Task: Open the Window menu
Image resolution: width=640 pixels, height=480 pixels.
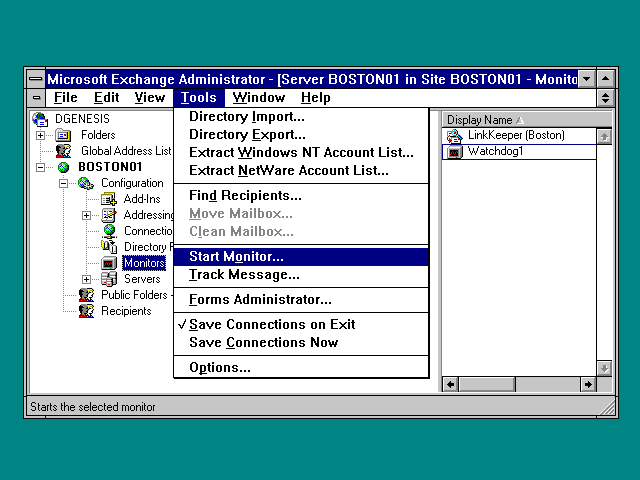Action: coord(259,98)
